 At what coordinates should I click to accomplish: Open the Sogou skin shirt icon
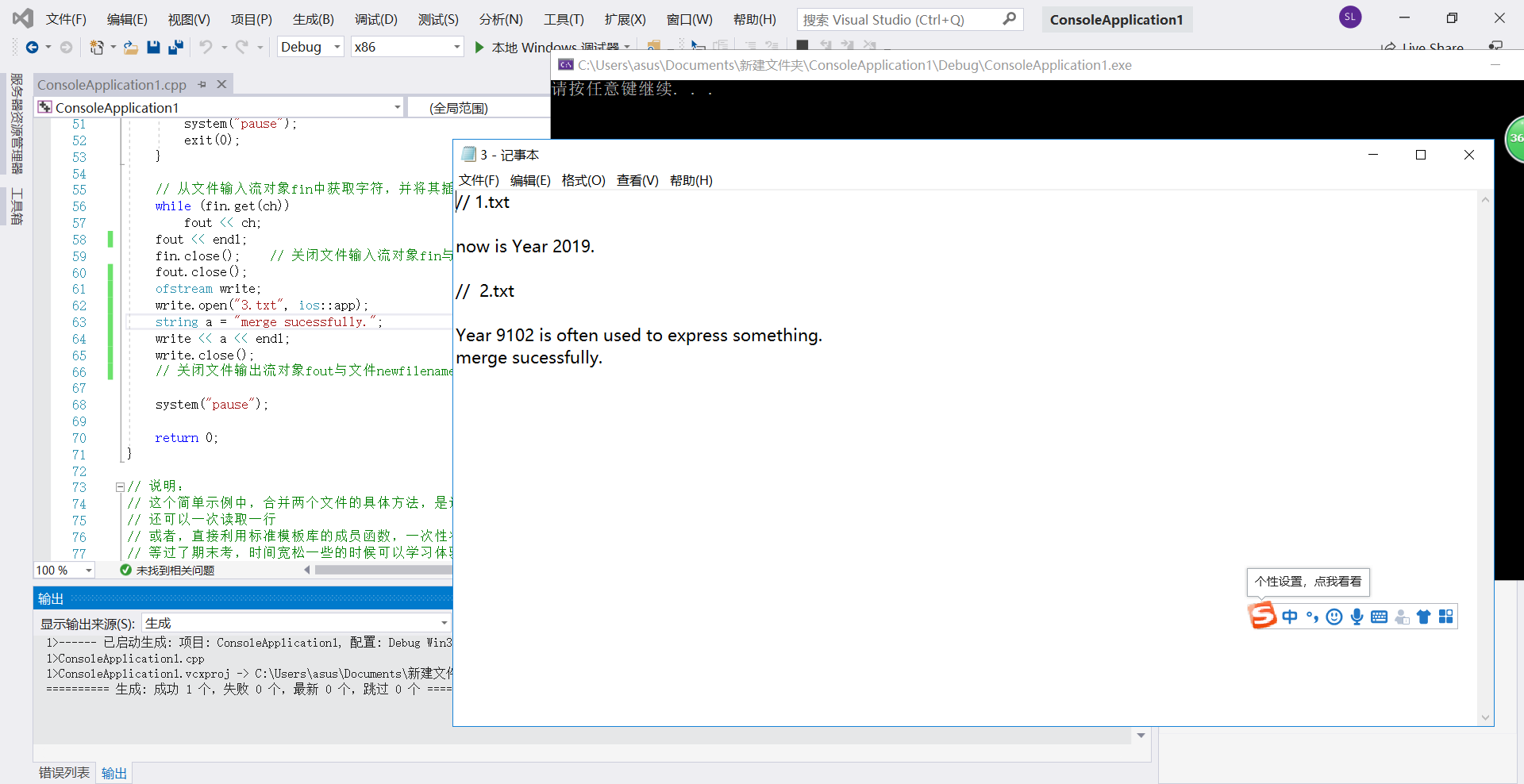(x=1423, y=617)
